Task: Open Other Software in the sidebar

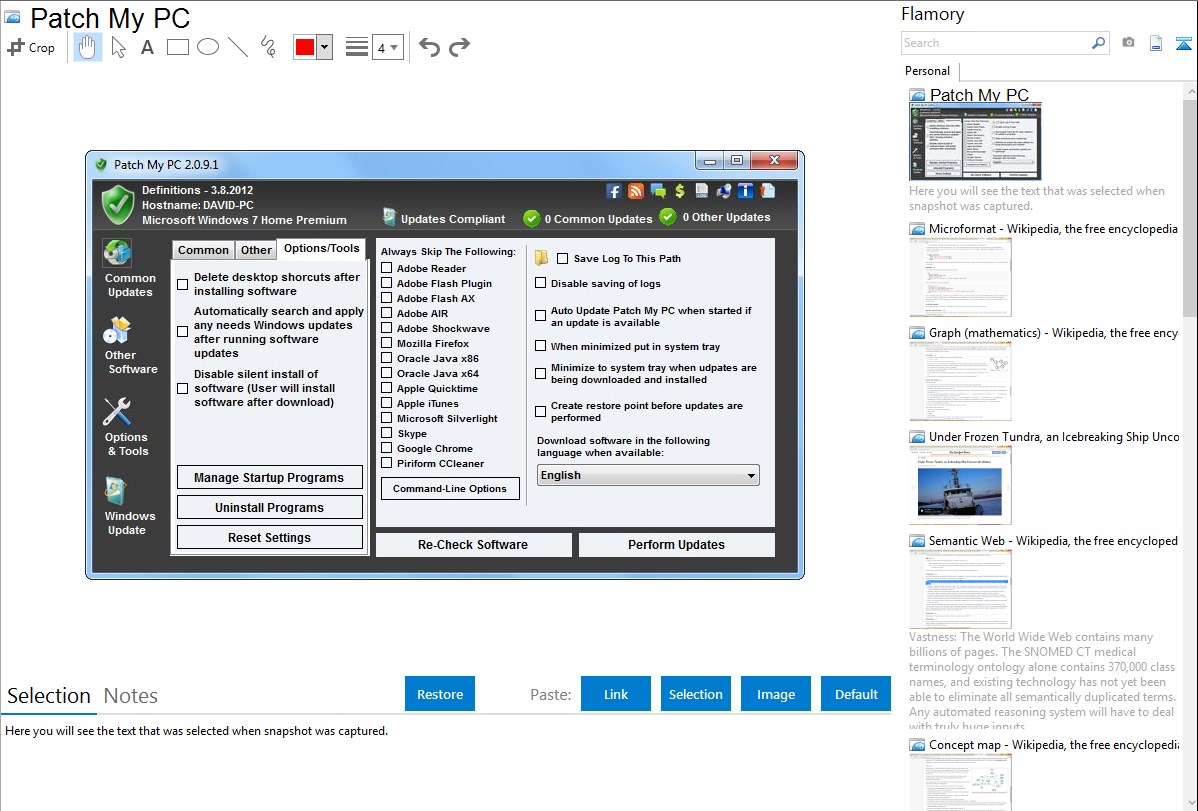Action: point(131,345)
